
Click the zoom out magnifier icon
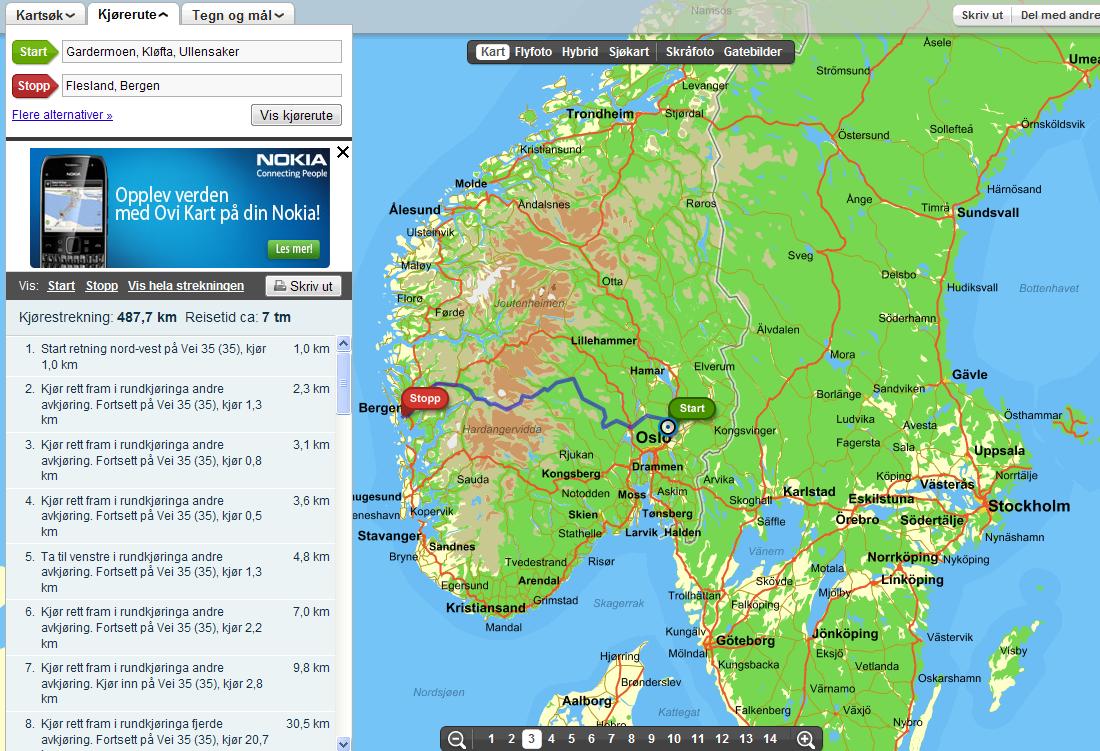tap(457, 739)
